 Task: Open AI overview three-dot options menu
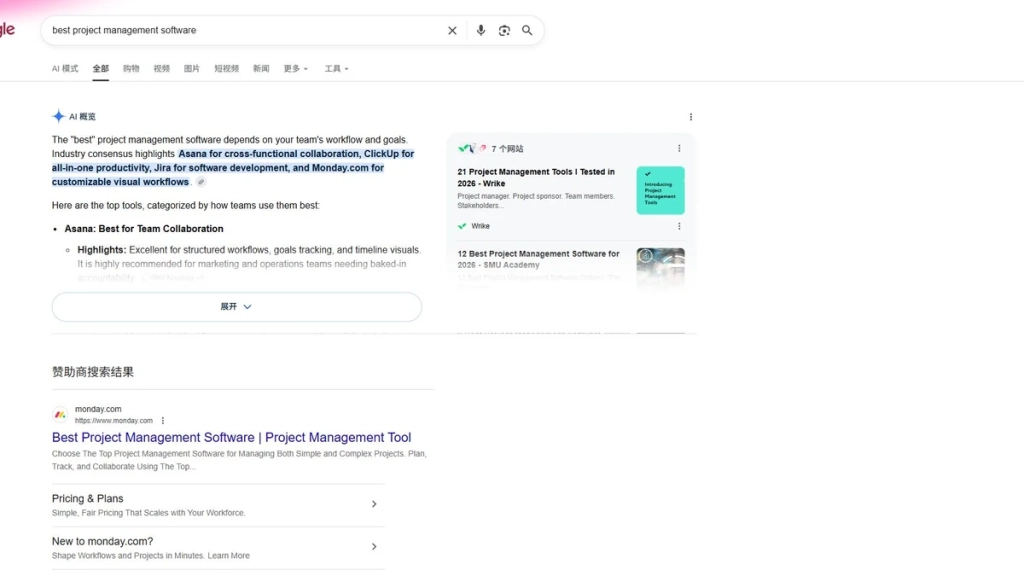pos(691,117)
